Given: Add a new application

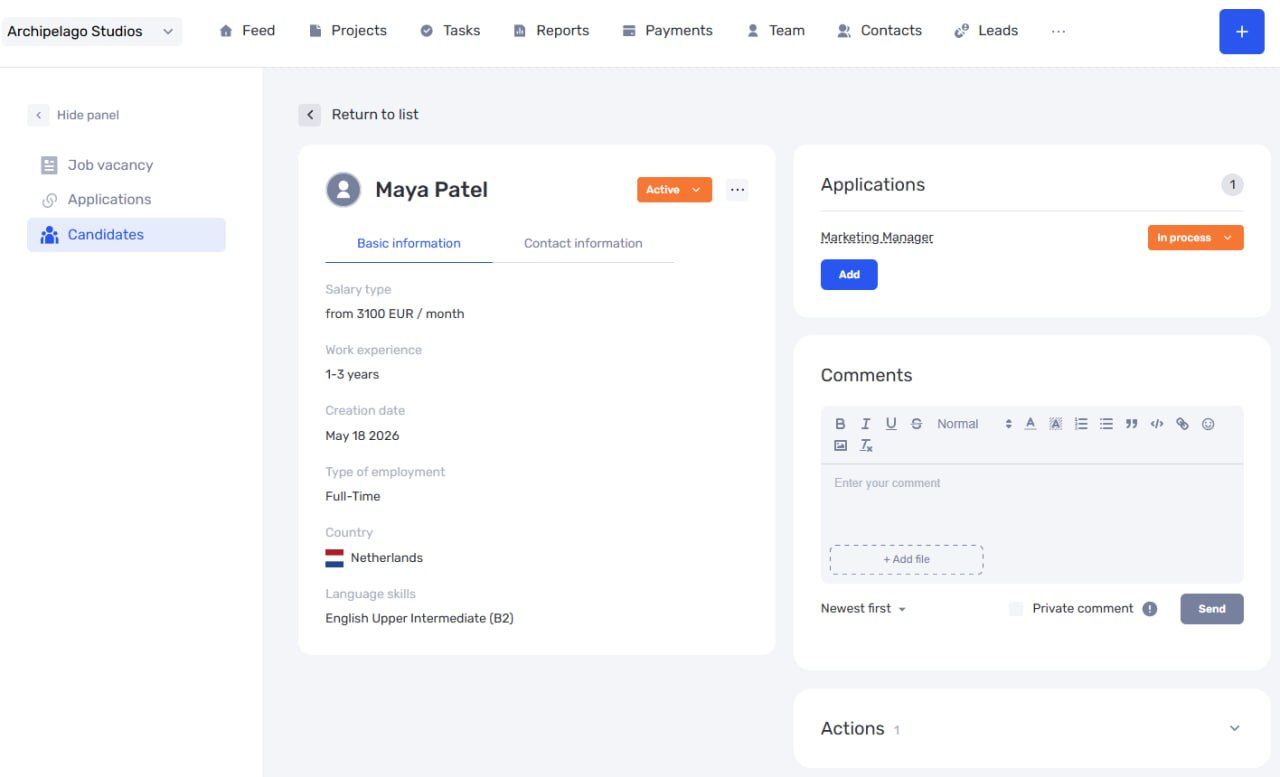Looking at the screenshot, I should tap(849, 275).
